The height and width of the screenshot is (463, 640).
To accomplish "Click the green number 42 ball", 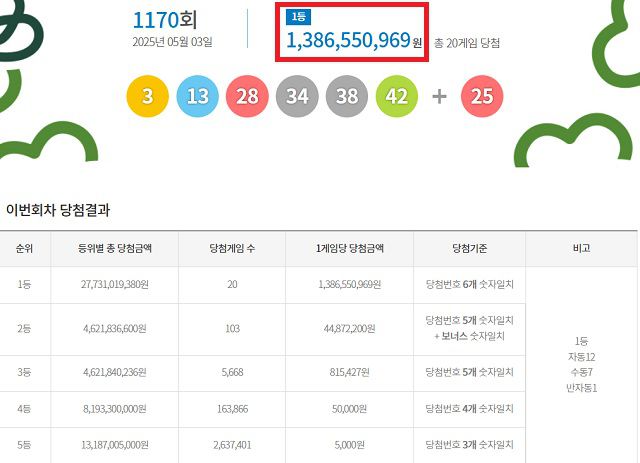I will click(x=397, y=96).
